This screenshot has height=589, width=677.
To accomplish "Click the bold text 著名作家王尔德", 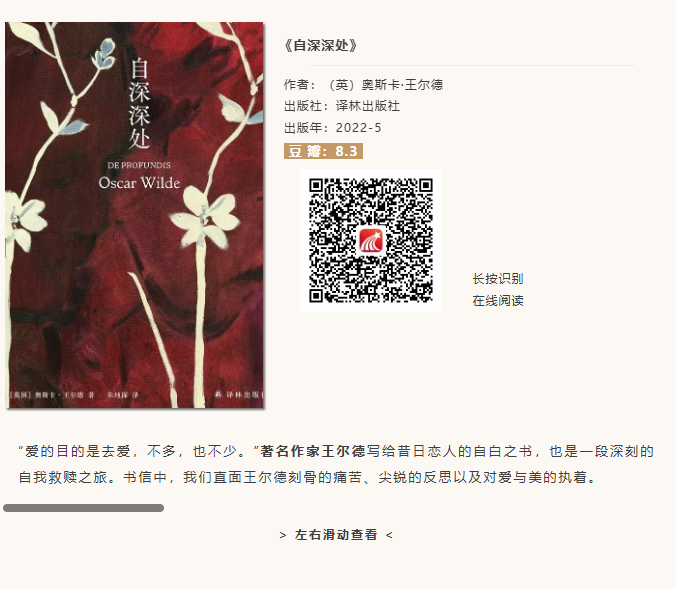I will pos(313,451).
